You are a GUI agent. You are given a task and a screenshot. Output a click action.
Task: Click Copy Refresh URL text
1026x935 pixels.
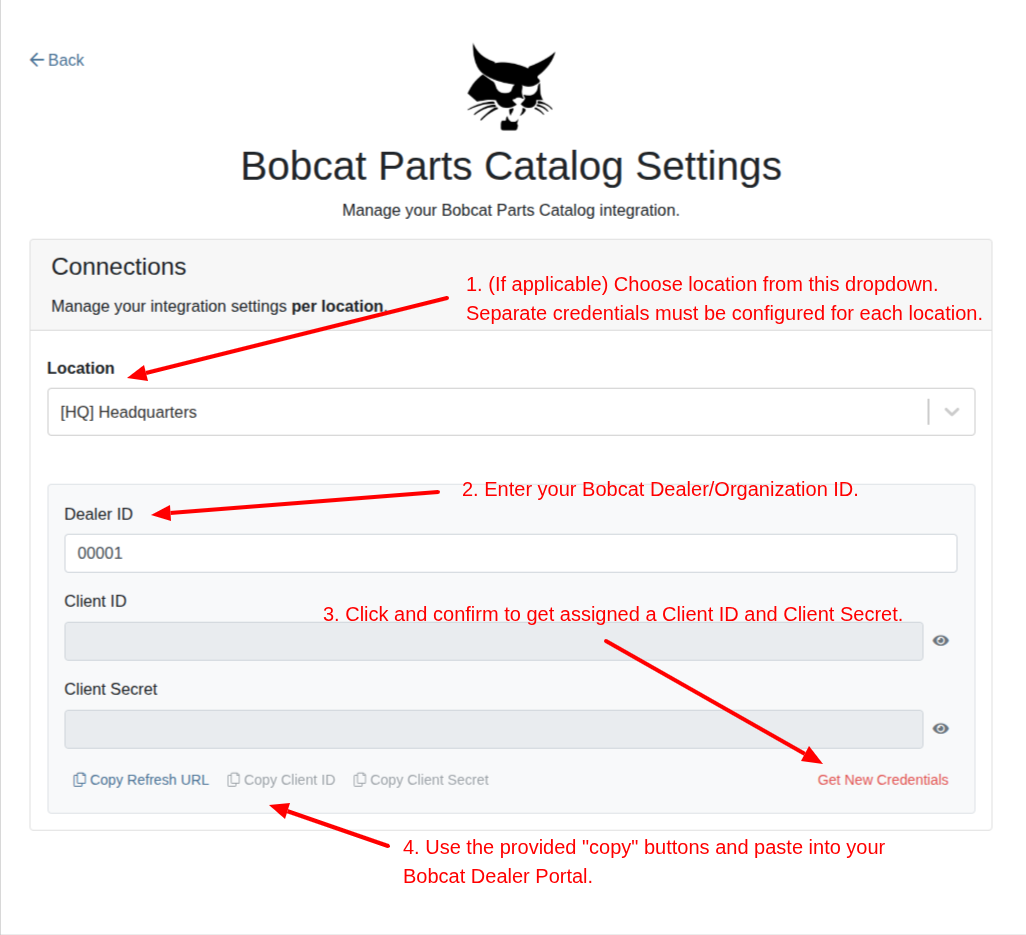(x=149, y=780)
